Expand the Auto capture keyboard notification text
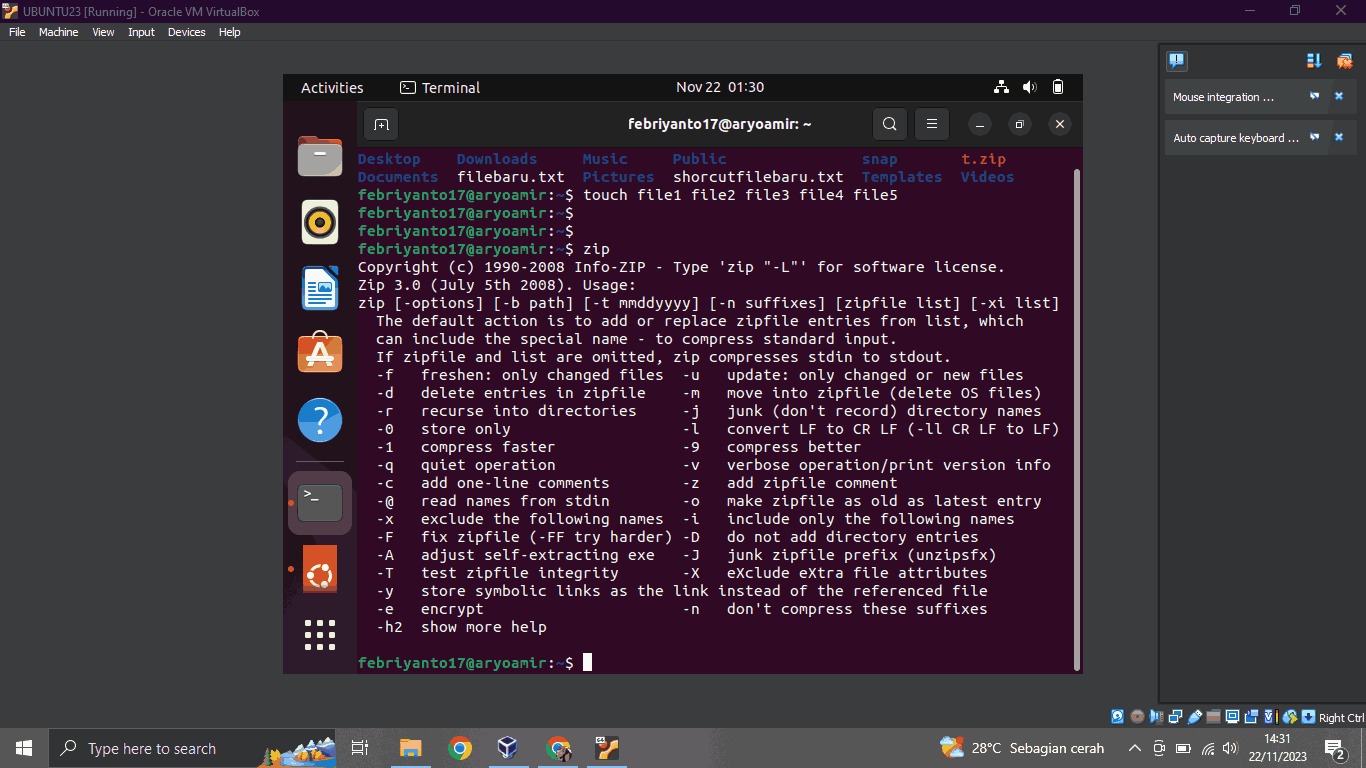1366x768 pixels. 1236,138
